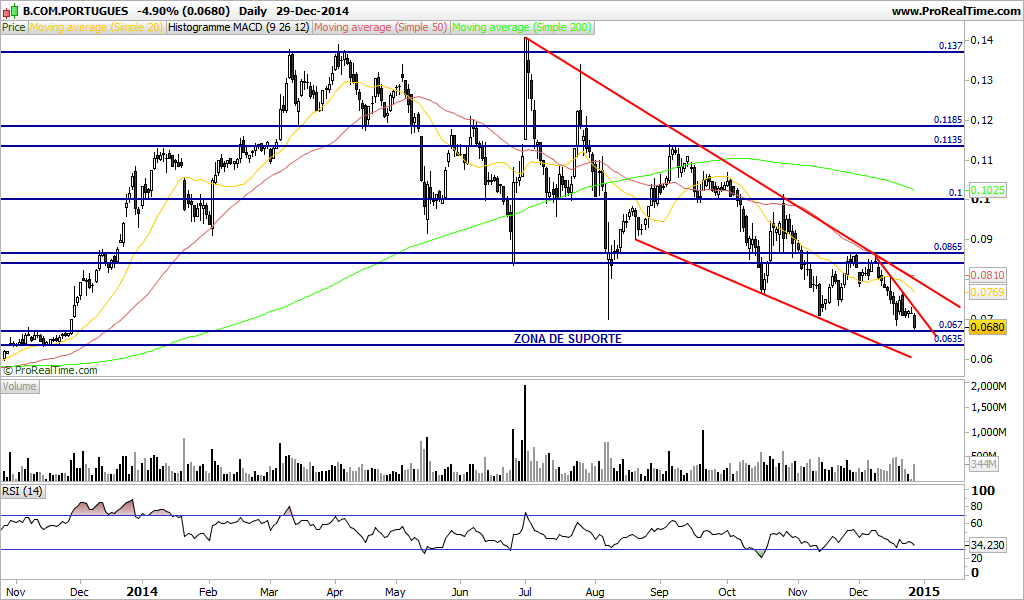Click the 34.230 RSI value tag
This screenshot has width=1024, height=600.
click(x=987, y=545)
